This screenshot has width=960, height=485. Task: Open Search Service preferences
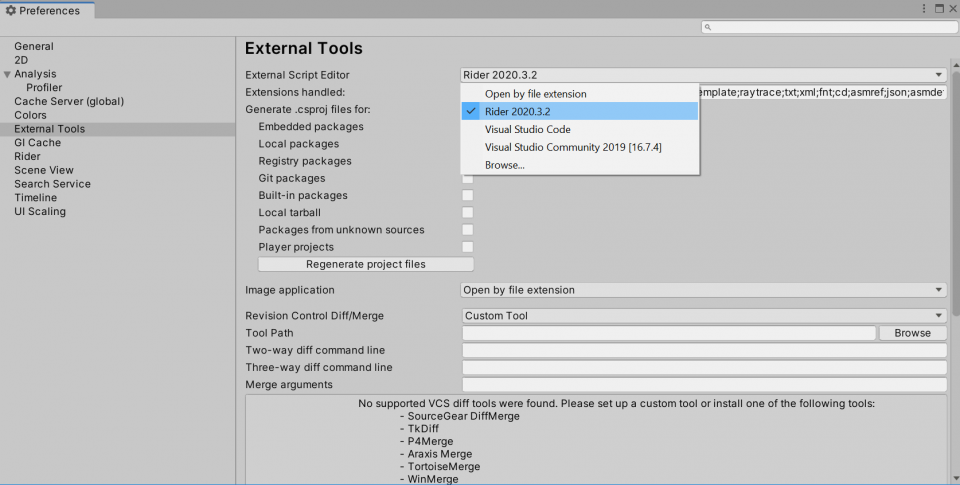pos(52,184)
